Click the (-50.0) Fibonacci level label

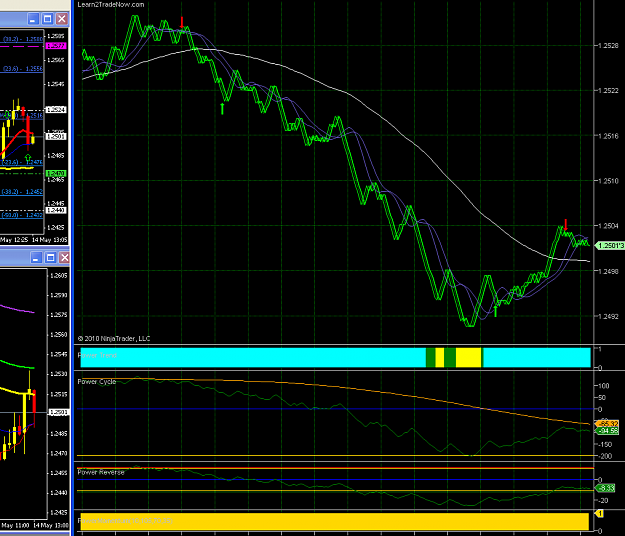pos(22,215)
